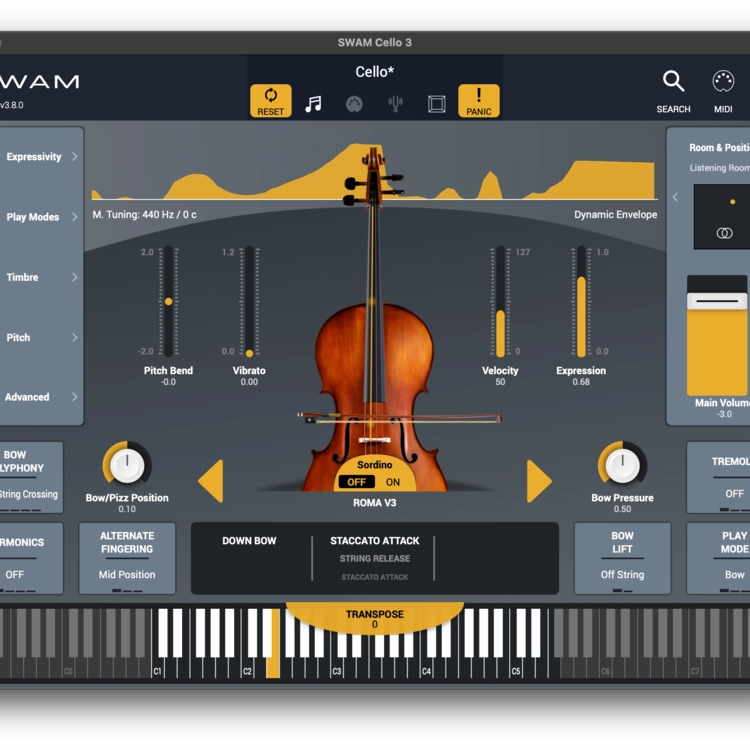
Task: Open the Pitch menu item
Action: point(40,337)
